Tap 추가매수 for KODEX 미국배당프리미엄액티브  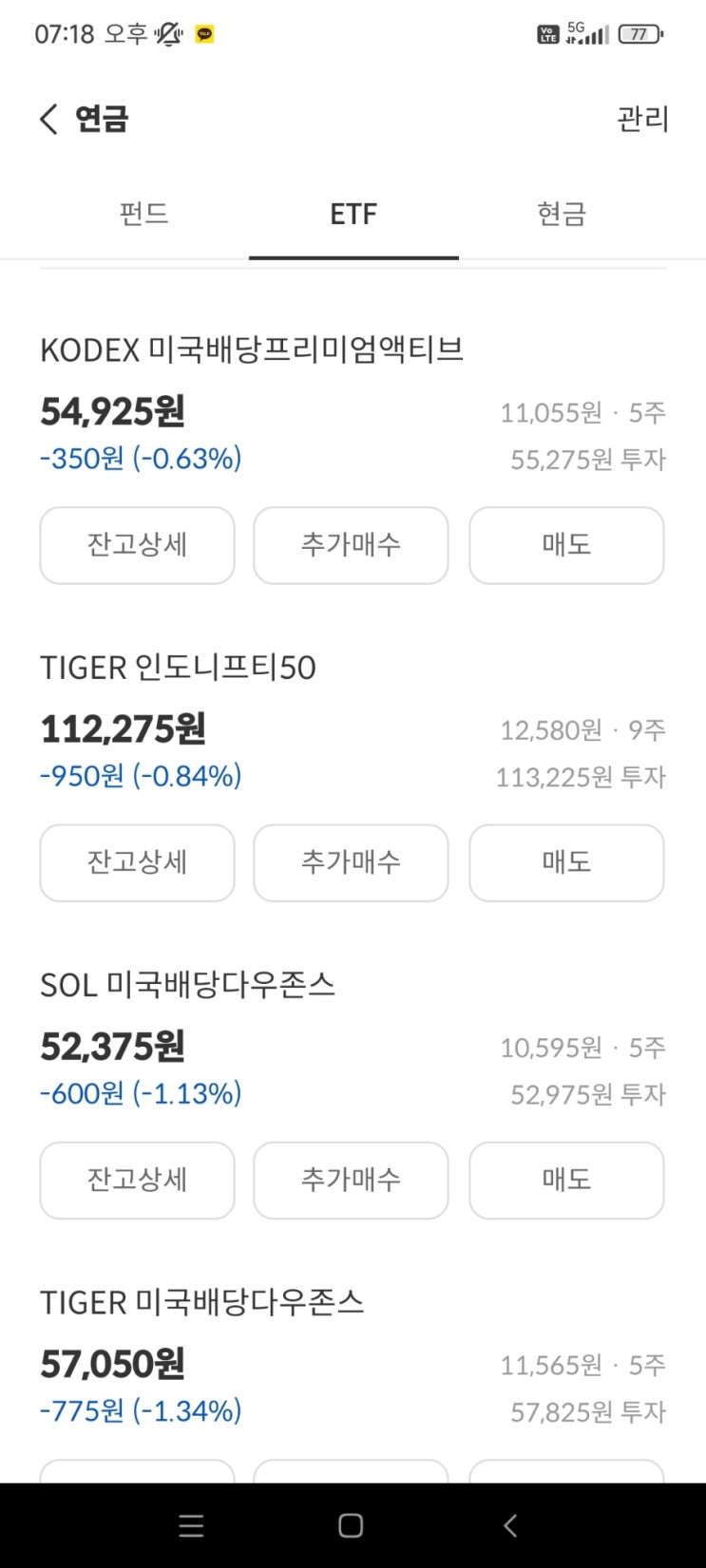[351, 545]
